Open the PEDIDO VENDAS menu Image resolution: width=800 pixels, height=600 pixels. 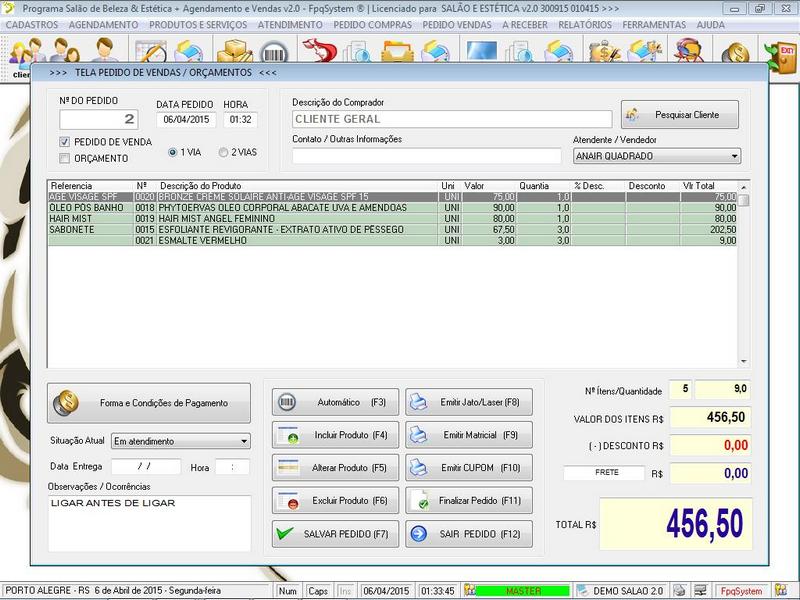457,24
